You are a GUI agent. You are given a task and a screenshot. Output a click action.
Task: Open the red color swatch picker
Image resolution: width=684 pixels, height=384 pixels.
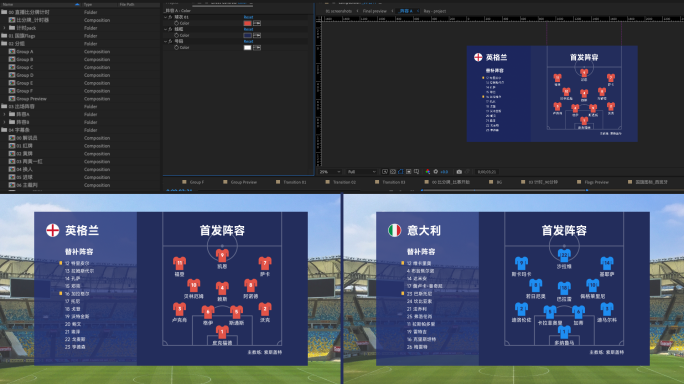[247, 23]
